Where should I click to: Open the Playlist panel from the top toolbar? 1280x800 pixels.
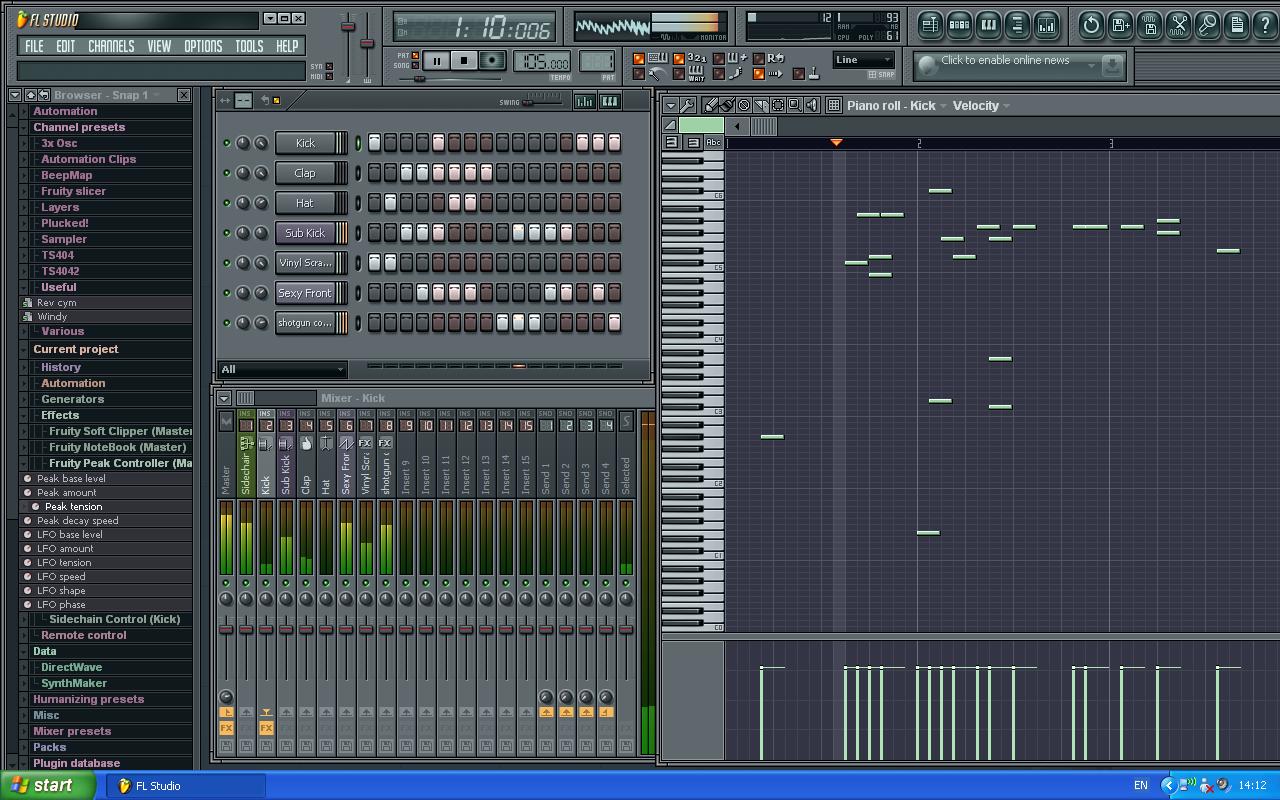[930, 25]
